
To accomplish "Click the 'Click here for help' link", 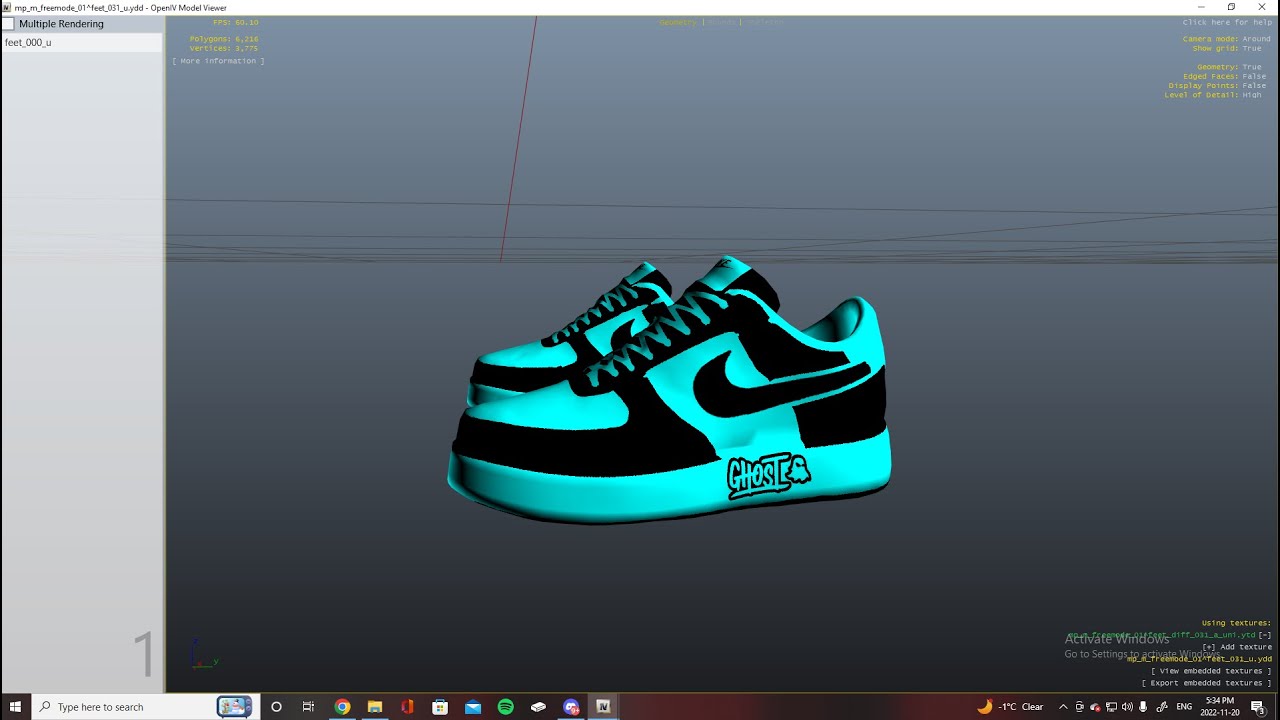I will coord(1227,22).
